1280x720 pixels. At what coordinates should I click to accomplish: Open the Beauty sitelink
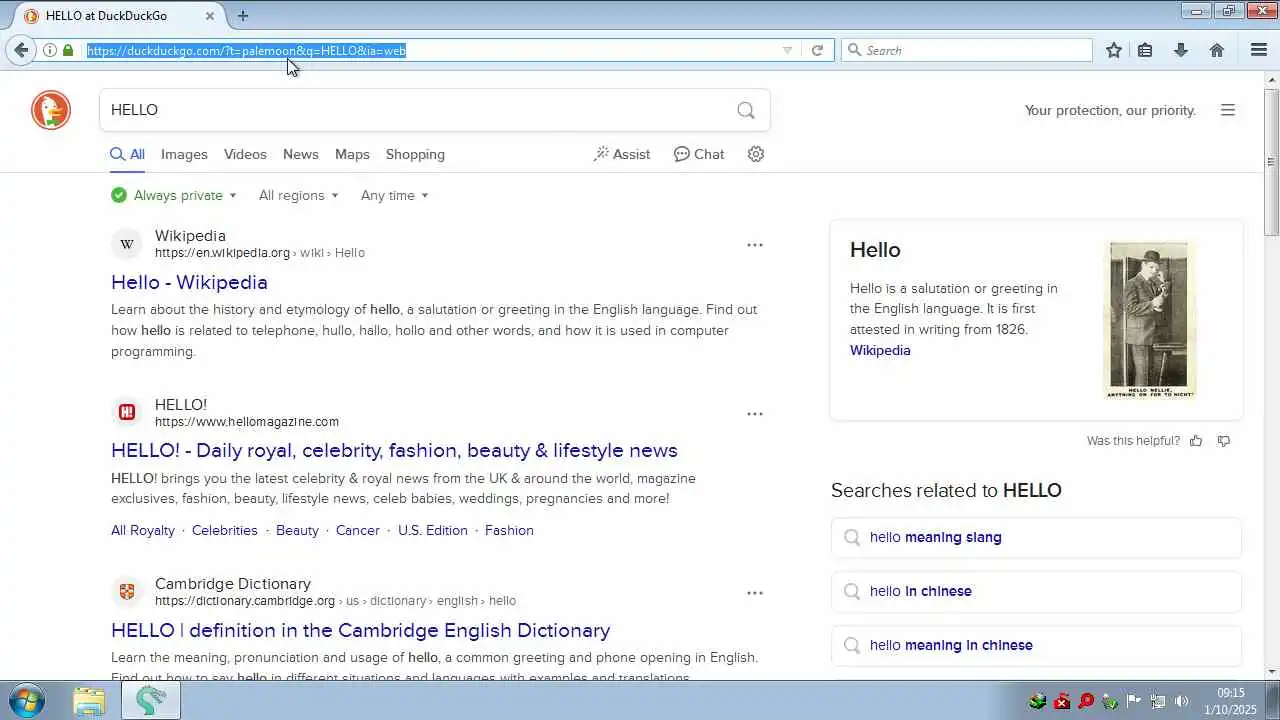[x=297, y=530]
